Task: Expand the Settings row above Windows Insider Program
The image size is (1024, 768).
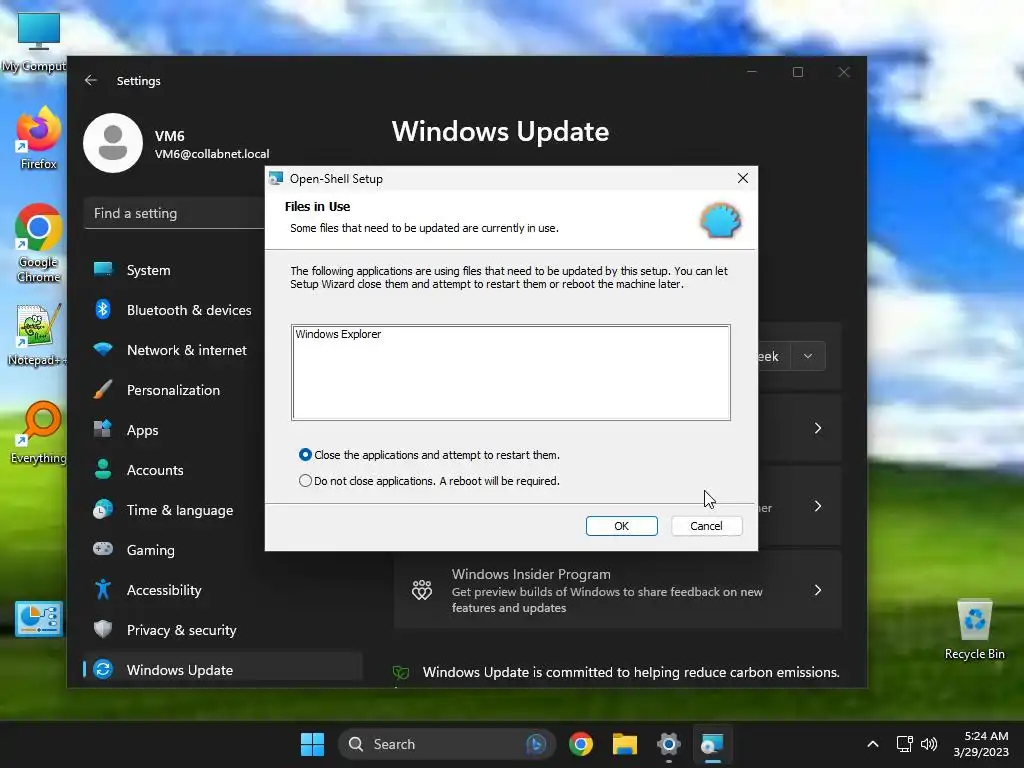Action: (818, 506)
